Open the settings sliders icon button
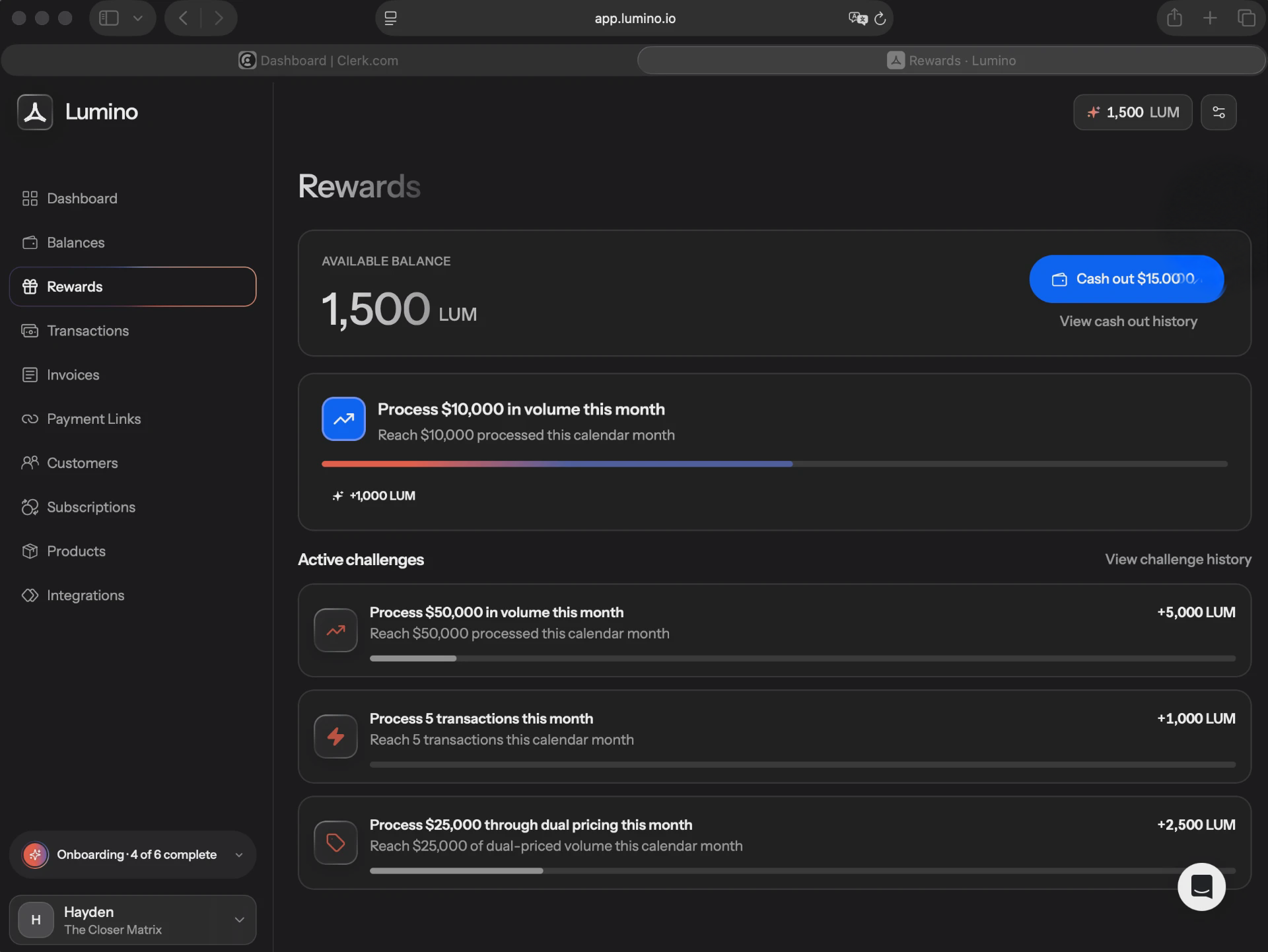 click(1218, 112)
